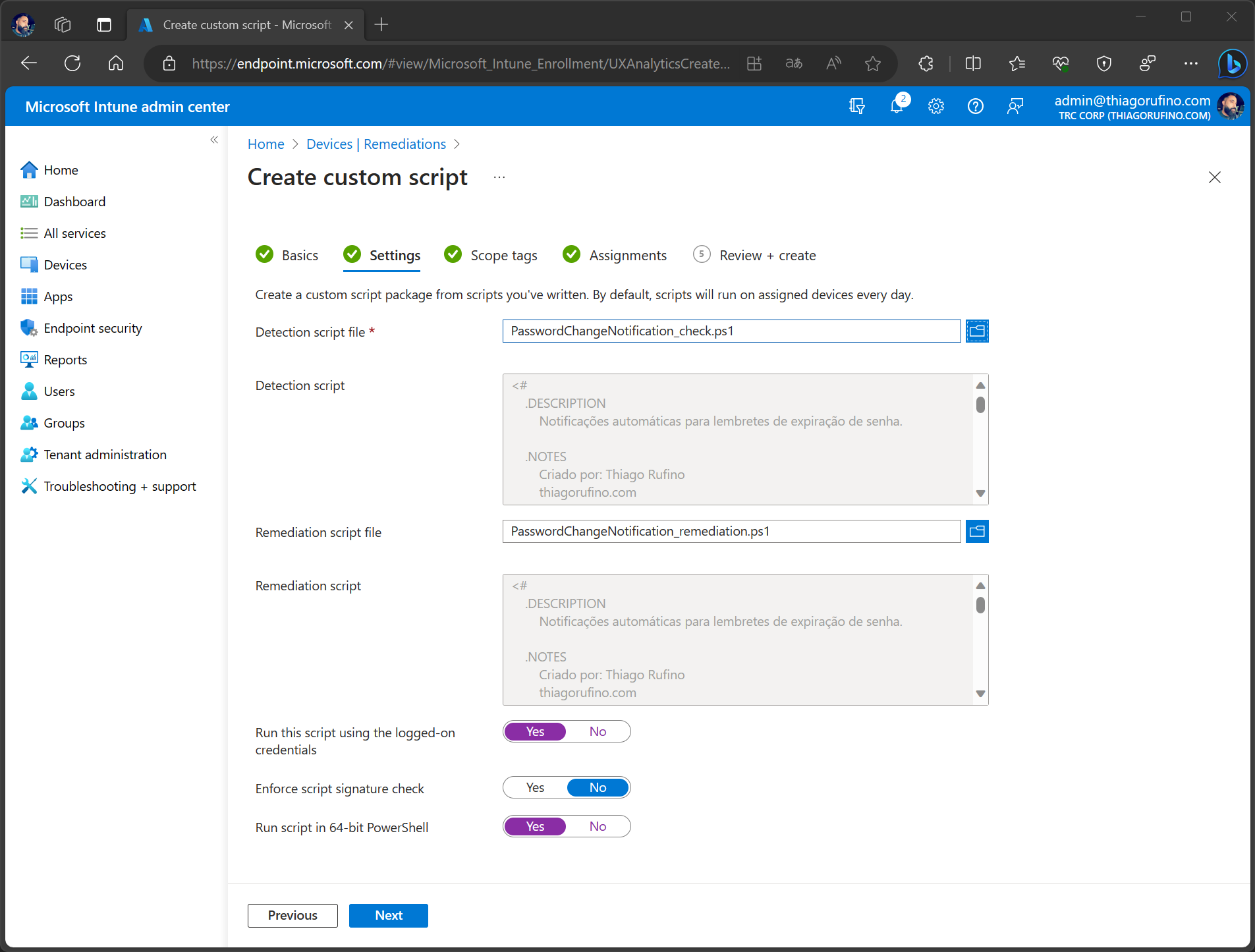Open browser Extensions puzzle icon
The image size is (1255, 952).
point(926,63)
